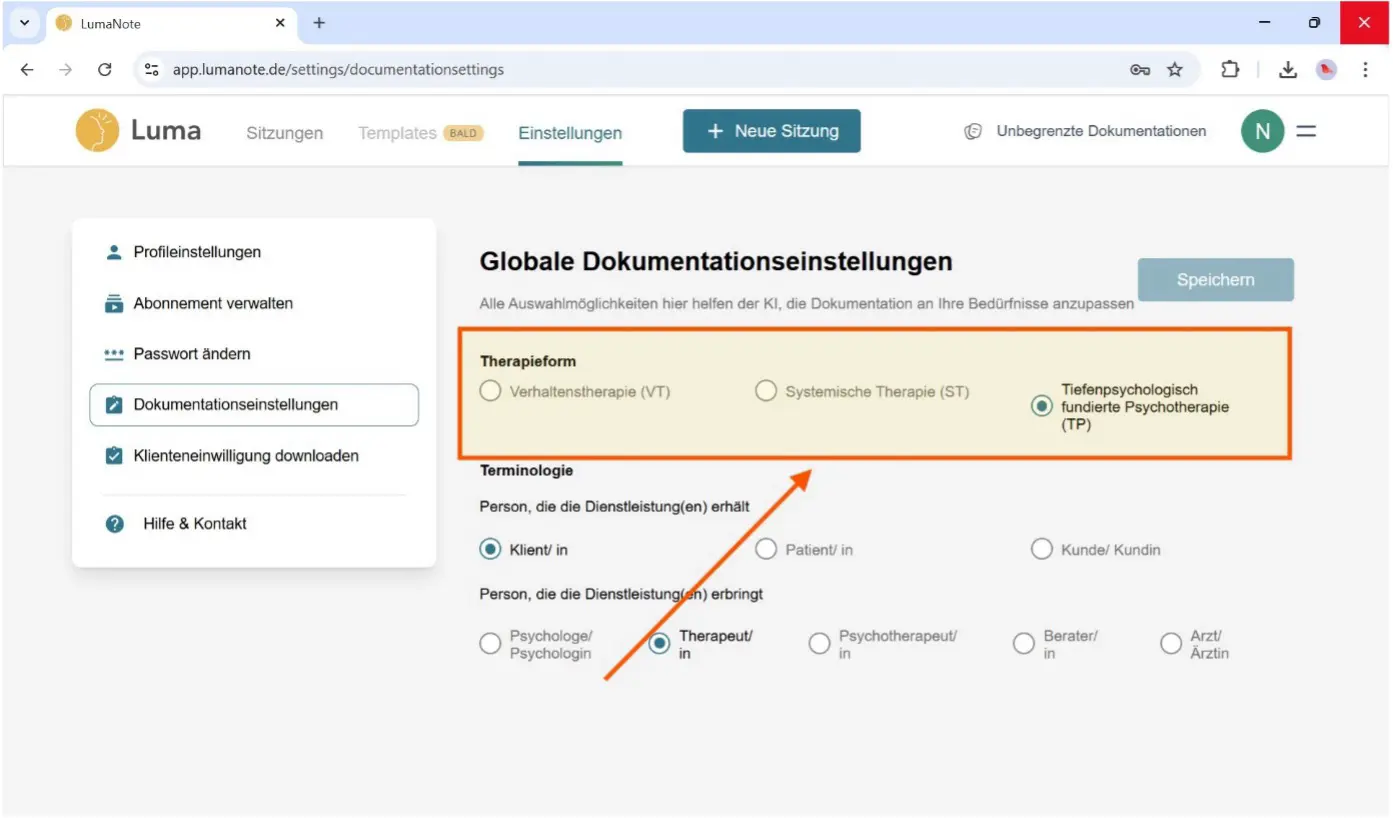Open the hamburger menu beside the avatar
The image size is (1393, 818).
1305,130
